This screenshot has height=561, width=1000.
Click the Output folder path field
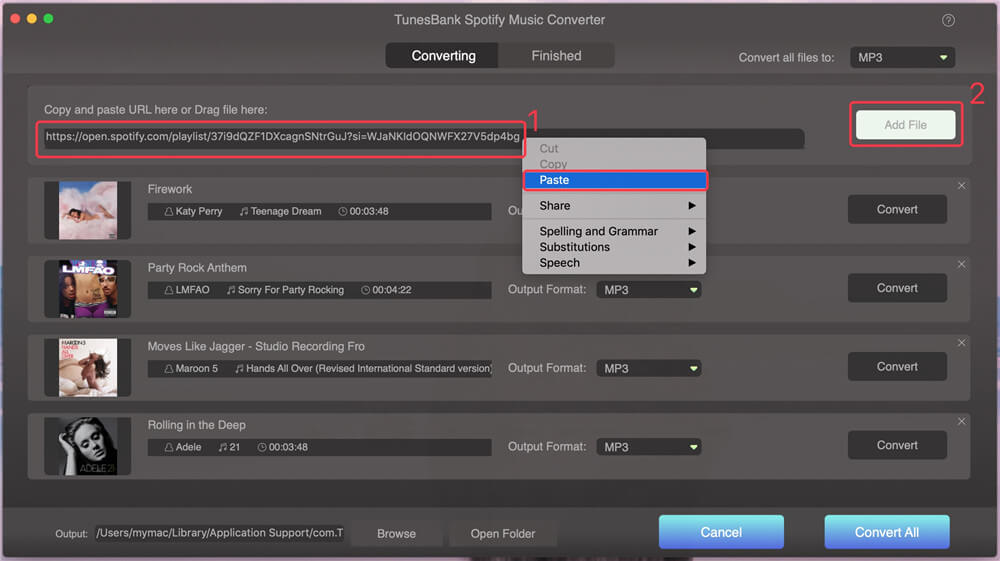(x=219, y=533)
